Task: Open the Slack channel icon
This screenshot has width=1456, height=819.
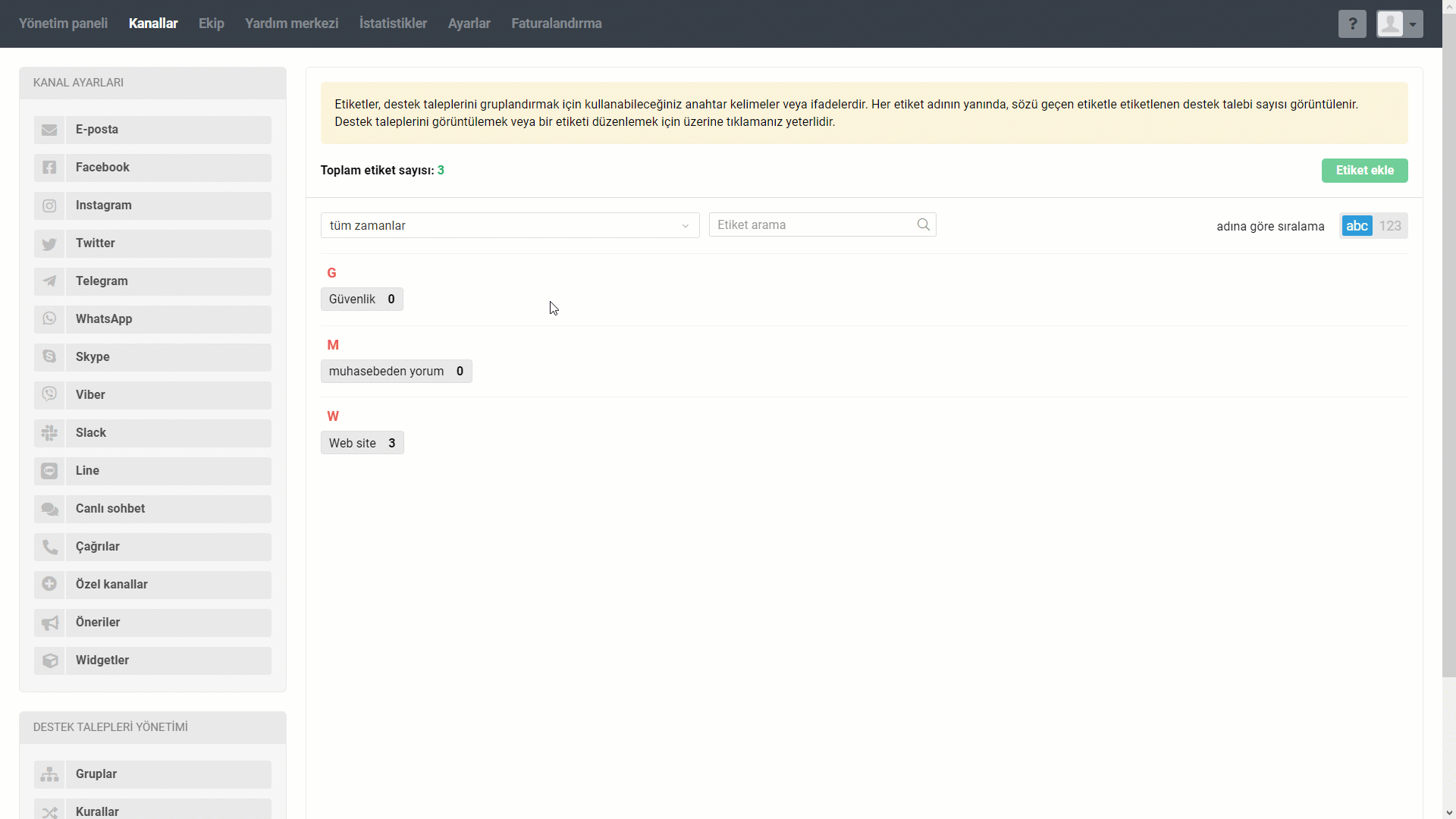Action: [x=49, y=433]
